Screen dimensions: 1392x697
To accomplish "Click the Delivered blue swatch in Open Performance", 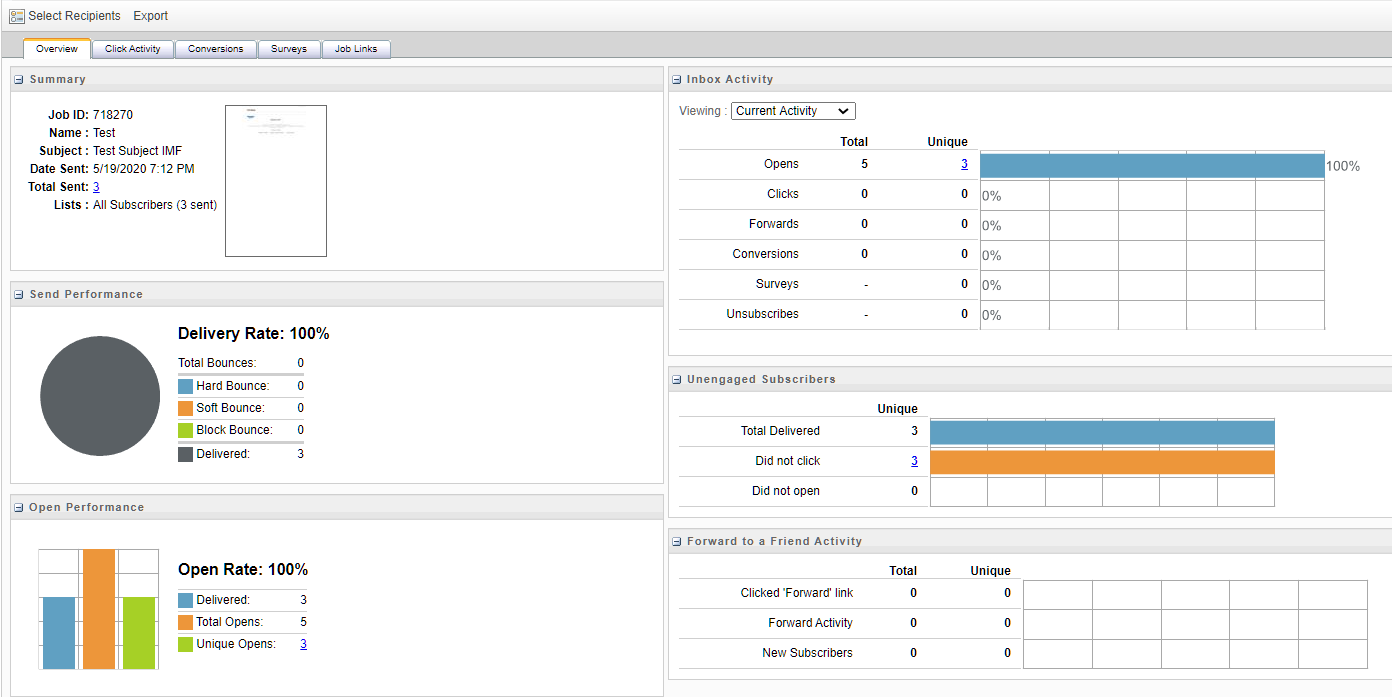I will coord(185,600).
